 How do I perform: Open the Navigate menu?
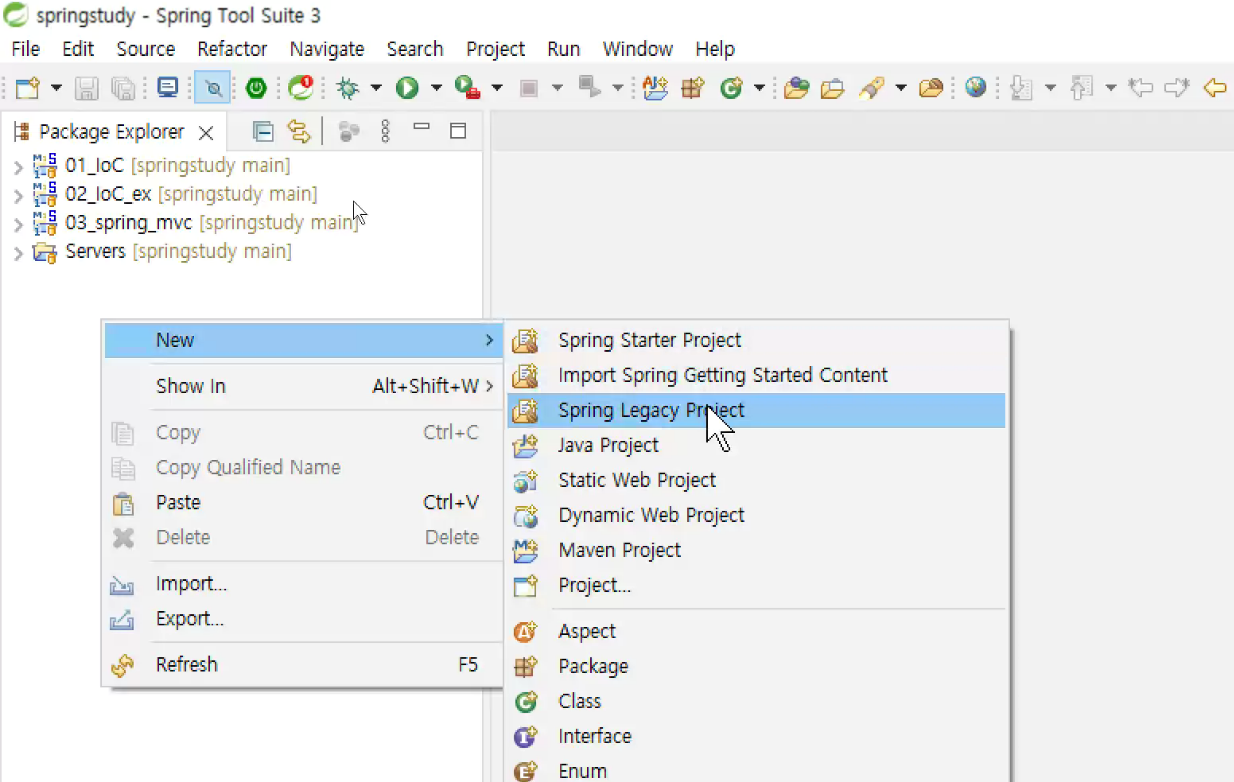[x=327, y=49]
